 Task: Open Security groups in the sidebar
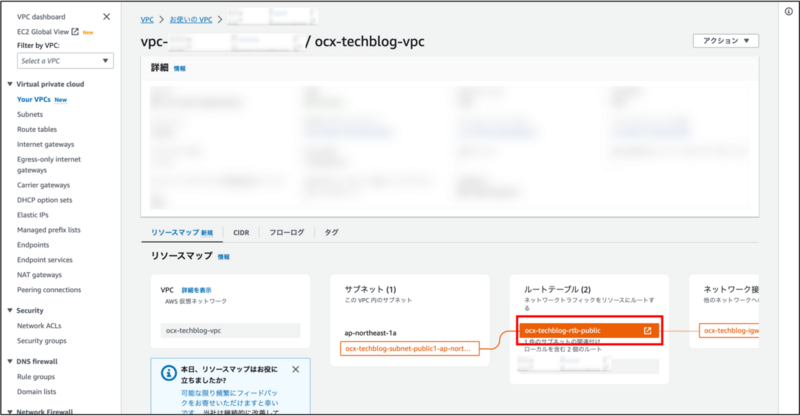[x=42, y=341]
